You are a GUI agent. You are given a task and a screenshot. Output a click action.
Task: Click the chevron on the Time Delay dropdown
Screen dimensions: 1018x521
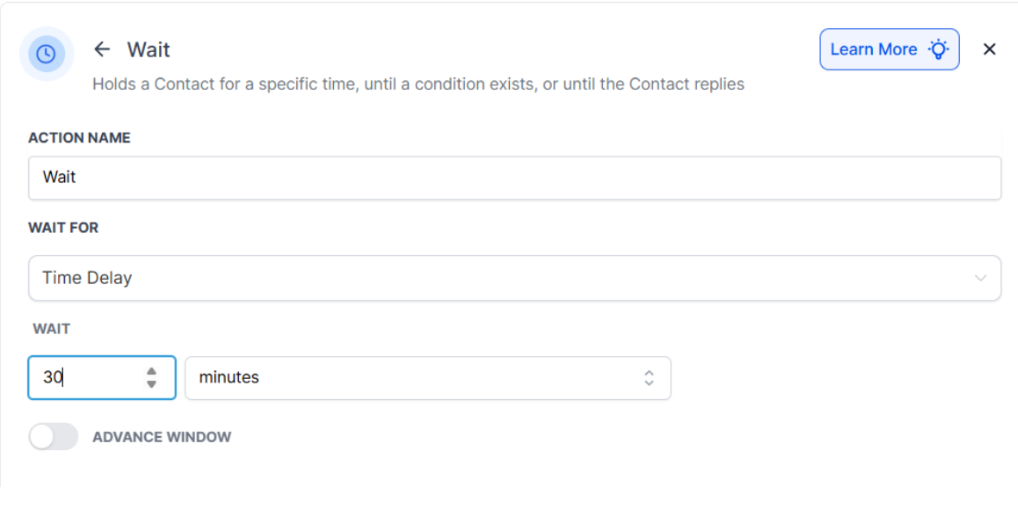980,278
